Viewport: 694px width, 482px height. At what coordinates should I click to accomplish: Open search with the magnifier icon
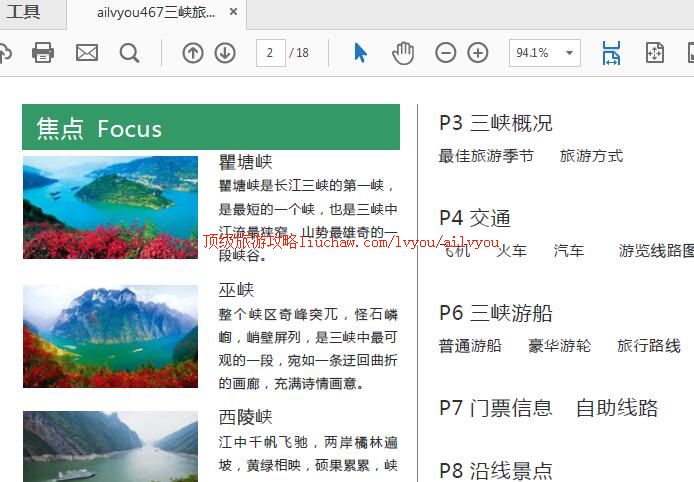pyautogui.click(x=129, y=53)
